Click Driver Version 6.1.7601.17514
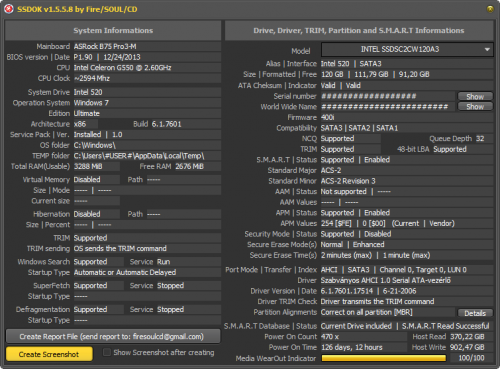500x369 pixels. coord(347,291)
